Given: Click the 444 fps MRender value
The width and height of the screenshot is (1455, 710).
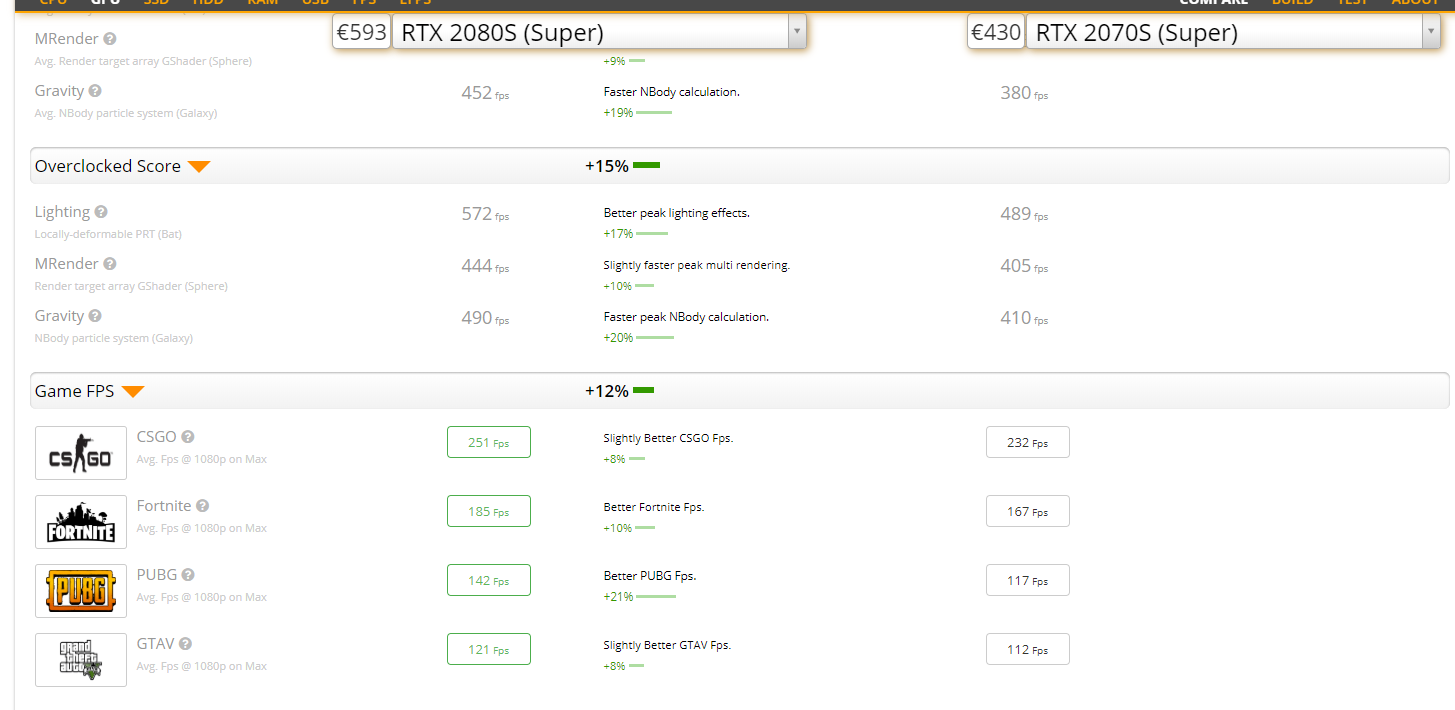Looking at the screenshot, I should click(x=485, y=266).
